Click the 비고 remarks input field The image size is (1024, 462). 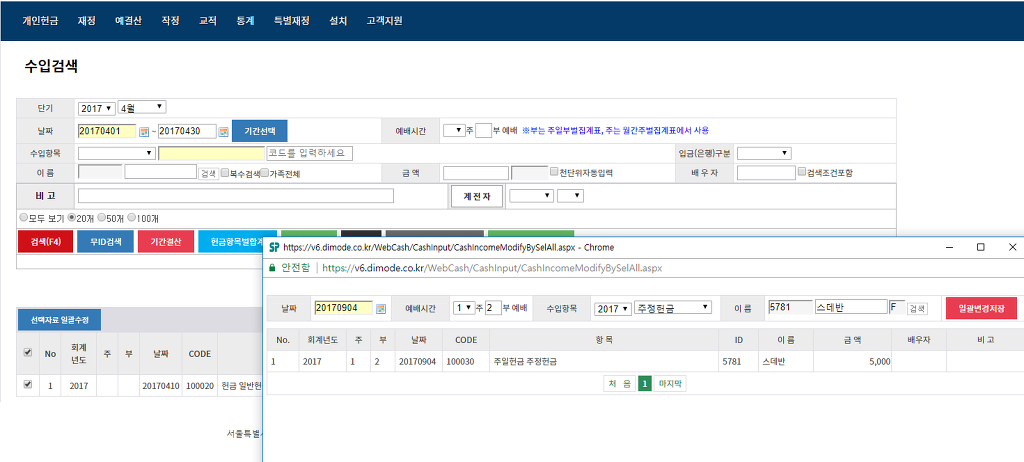tap(235, 196)
